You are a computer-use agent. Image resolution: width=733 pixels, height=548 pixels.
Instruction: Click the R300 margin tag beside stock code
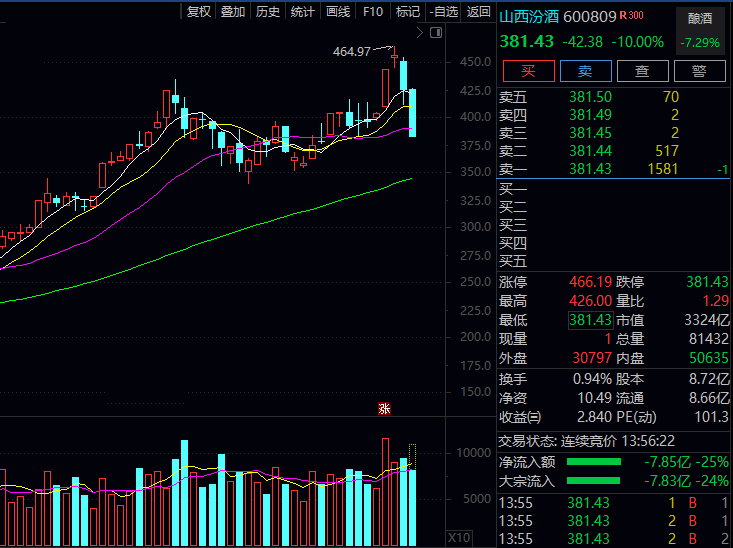tap(632, 16)
